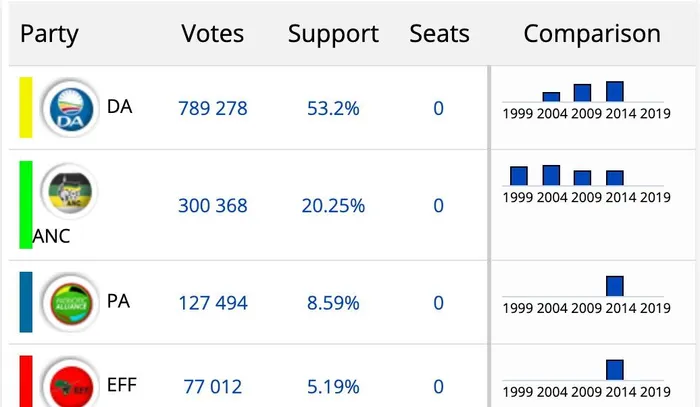Click the ANC party logo icon
The image size is (700, 407).
pos(68,191)
